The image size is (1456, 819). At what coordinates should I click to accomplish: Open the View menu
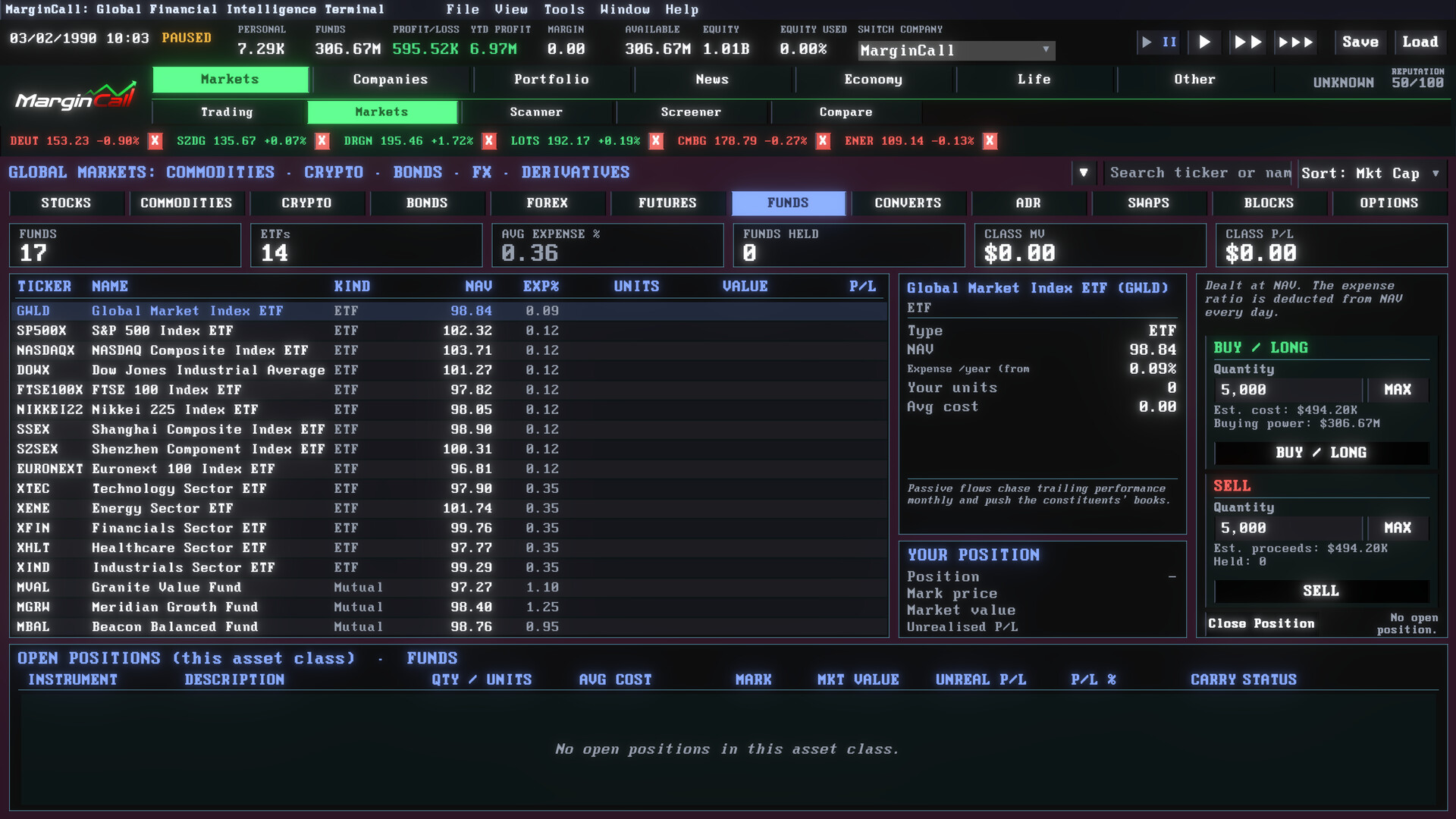511,10
